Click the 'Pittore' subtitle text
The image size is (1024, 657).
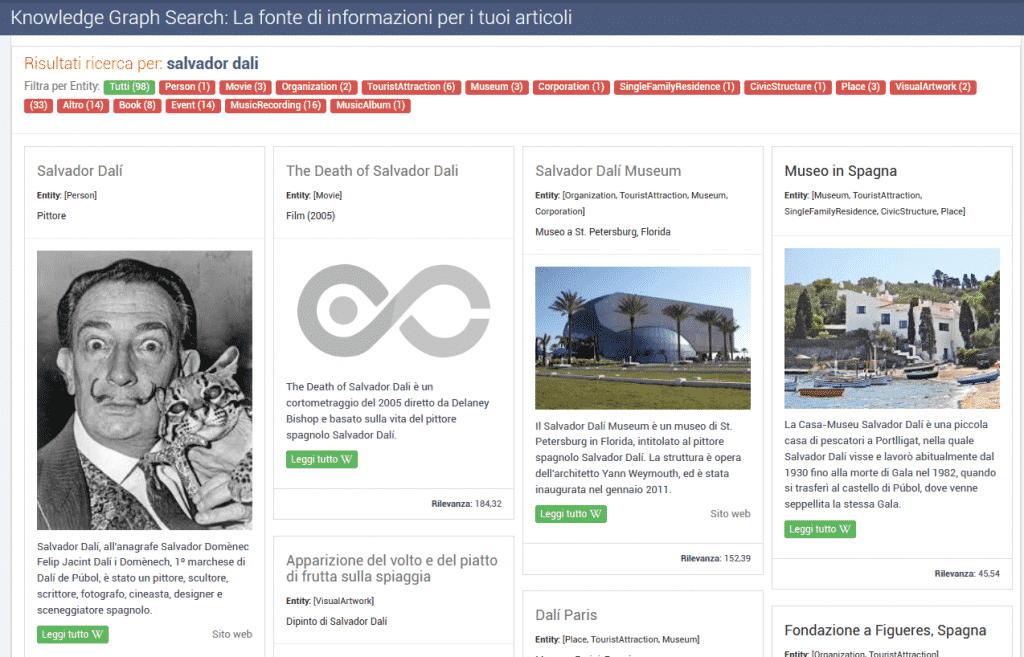pos(52,216)
